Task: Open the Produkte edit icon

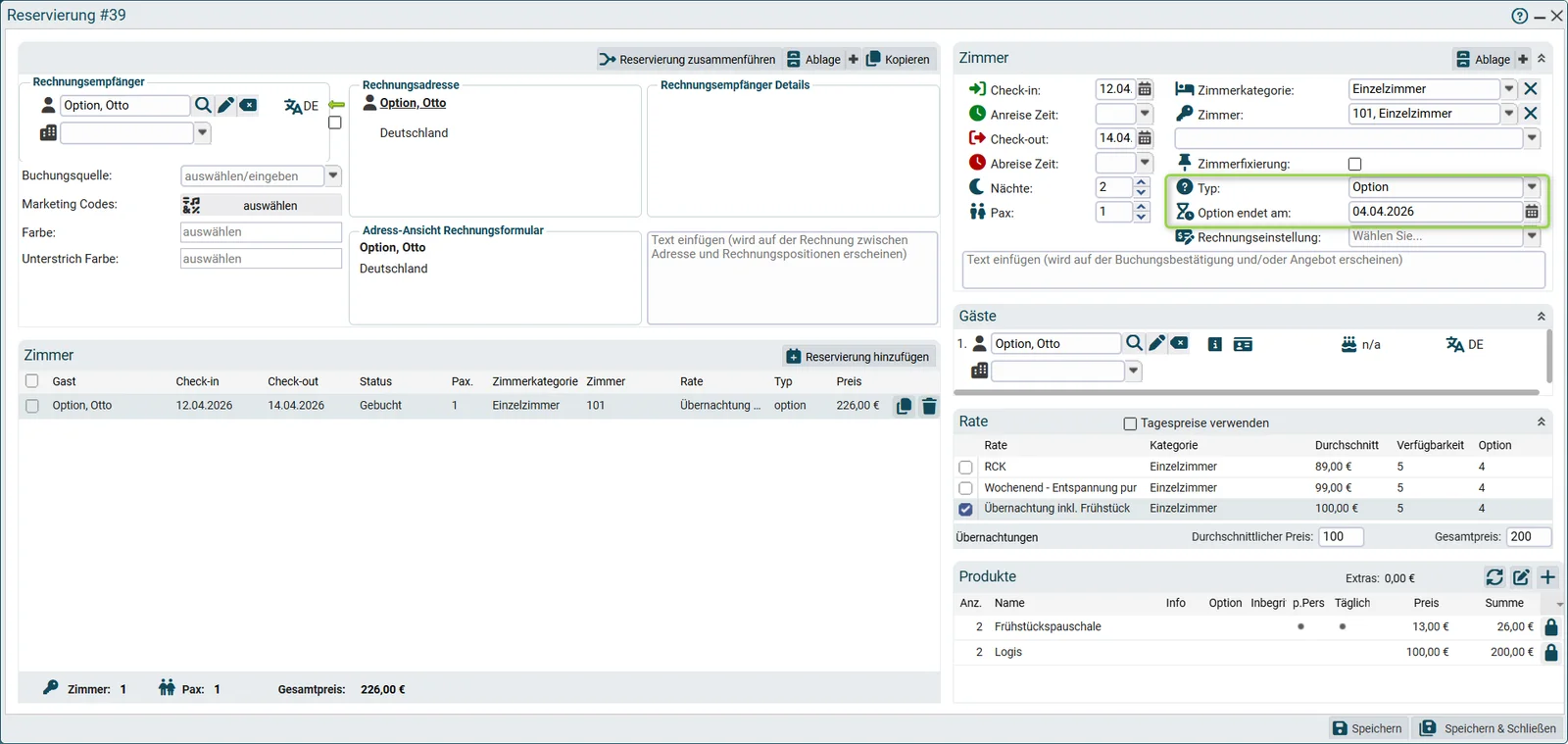Action: (x=1521, y=577)
